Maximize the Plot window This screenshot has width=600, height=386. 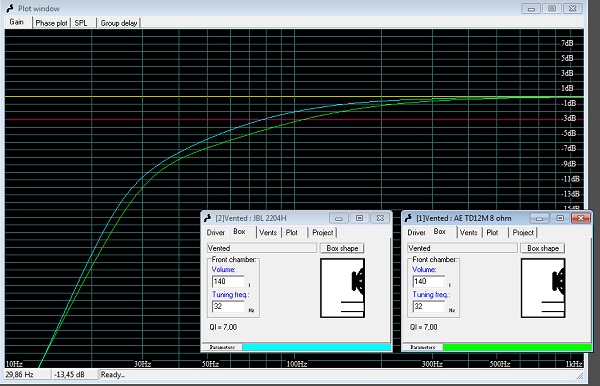coord(552,8)
